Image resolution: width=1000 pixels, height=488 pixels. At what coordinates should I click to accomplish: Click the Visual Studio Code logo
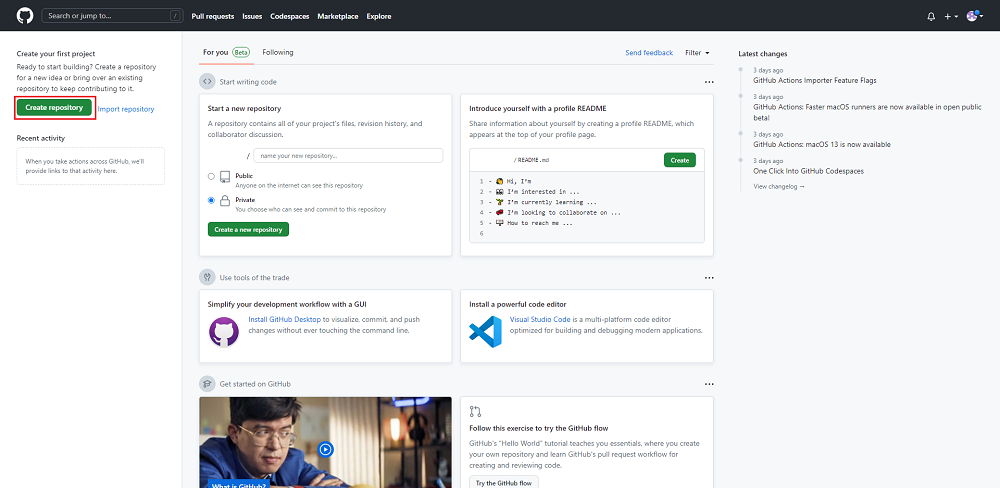[484, 330]
